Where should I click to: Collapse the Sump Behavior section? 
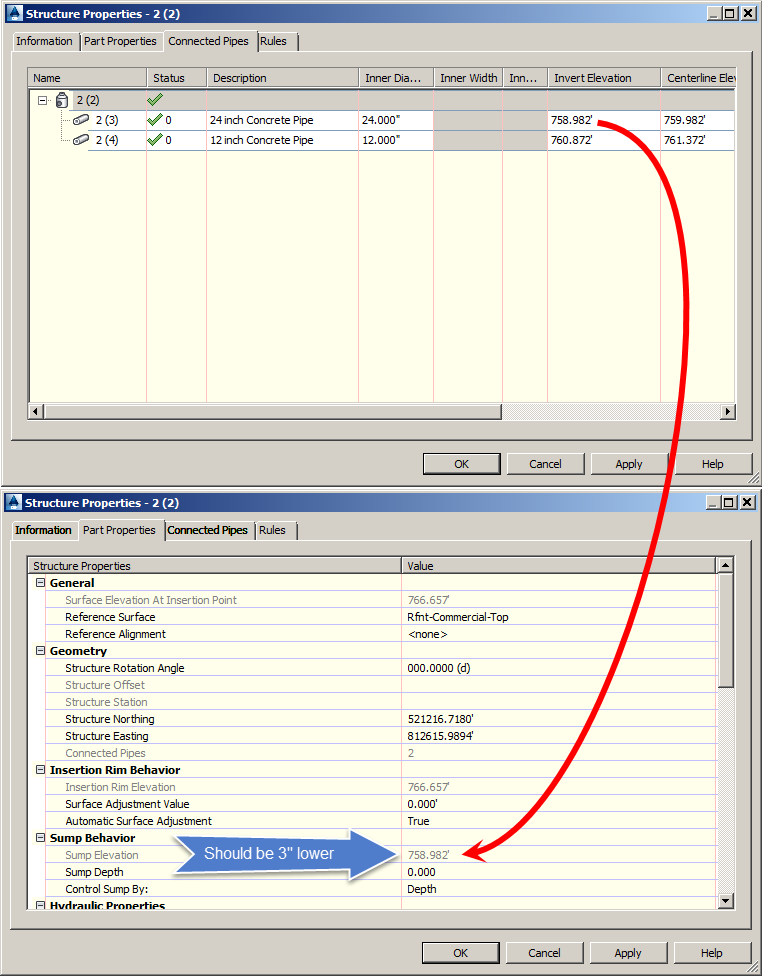pos(40,838)
